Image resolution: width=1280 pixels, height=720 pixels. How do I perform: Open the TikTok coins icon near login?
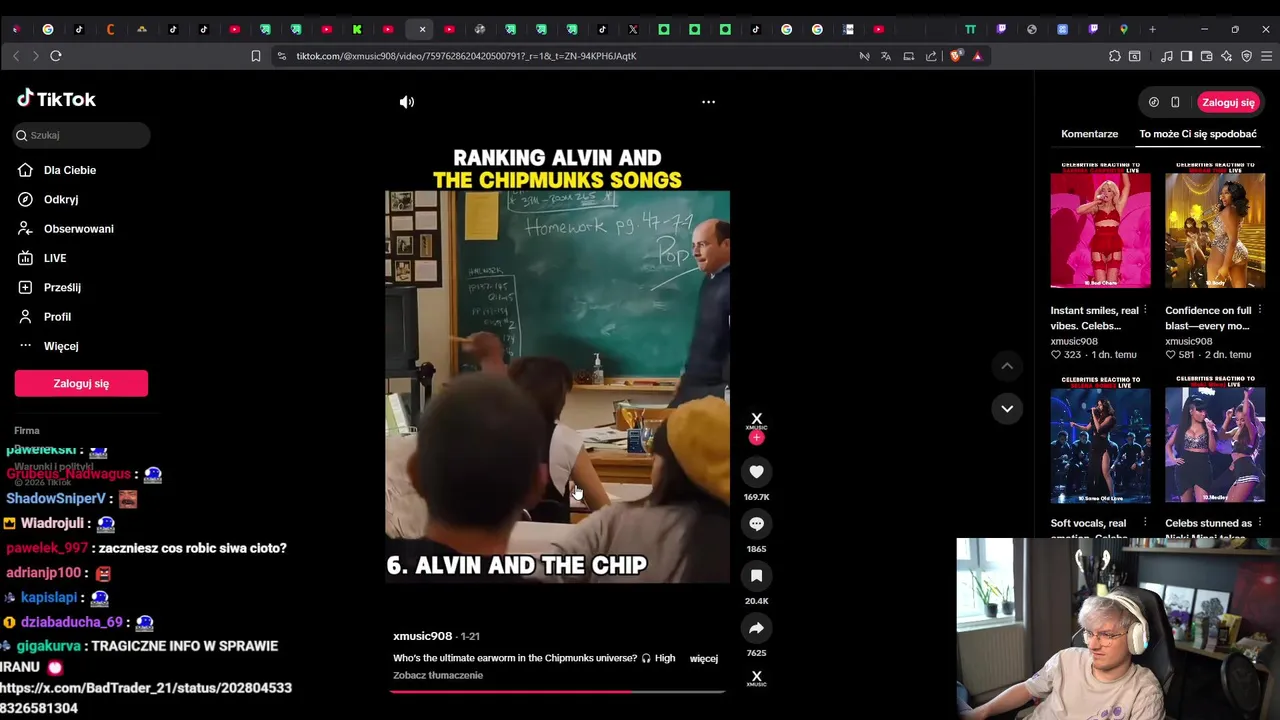coord(1154,102)
